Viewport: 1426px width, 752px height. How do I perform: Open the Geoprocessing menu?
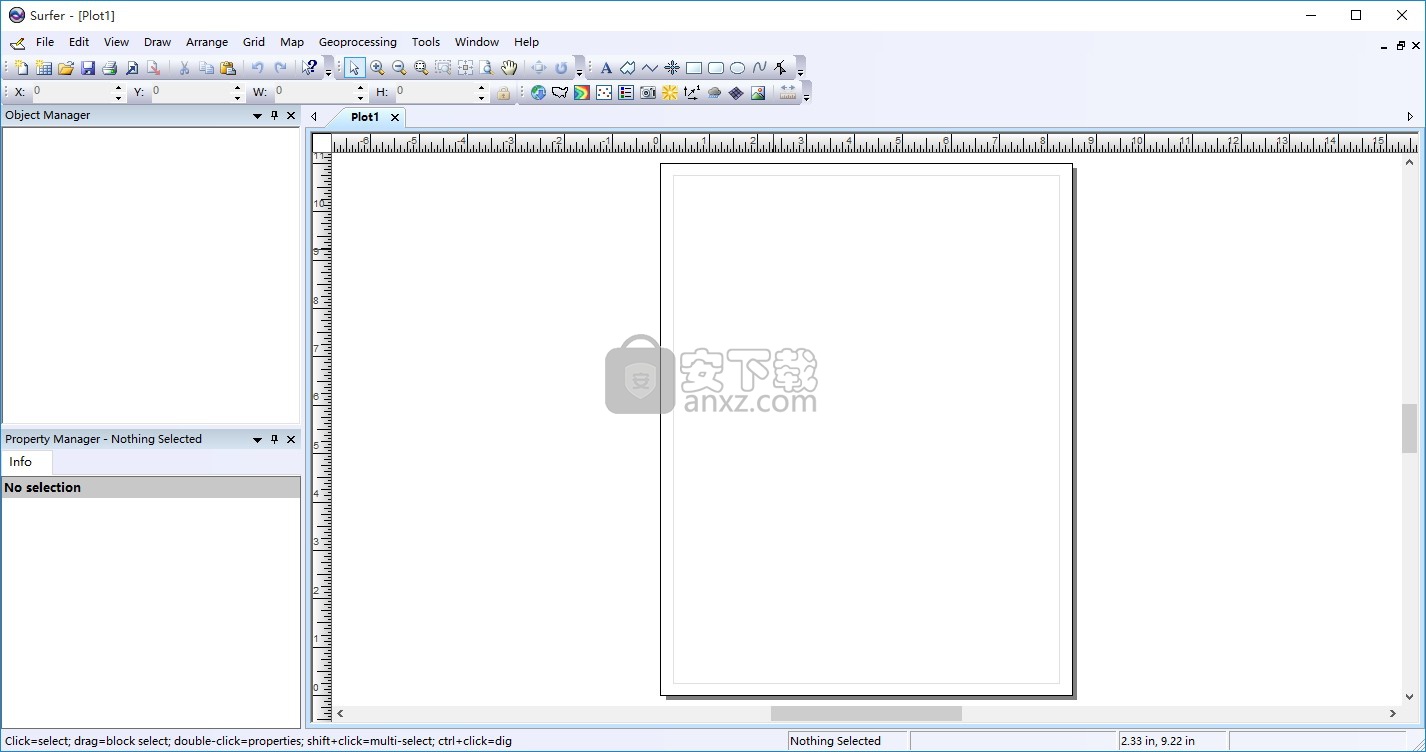click(358, 42)
